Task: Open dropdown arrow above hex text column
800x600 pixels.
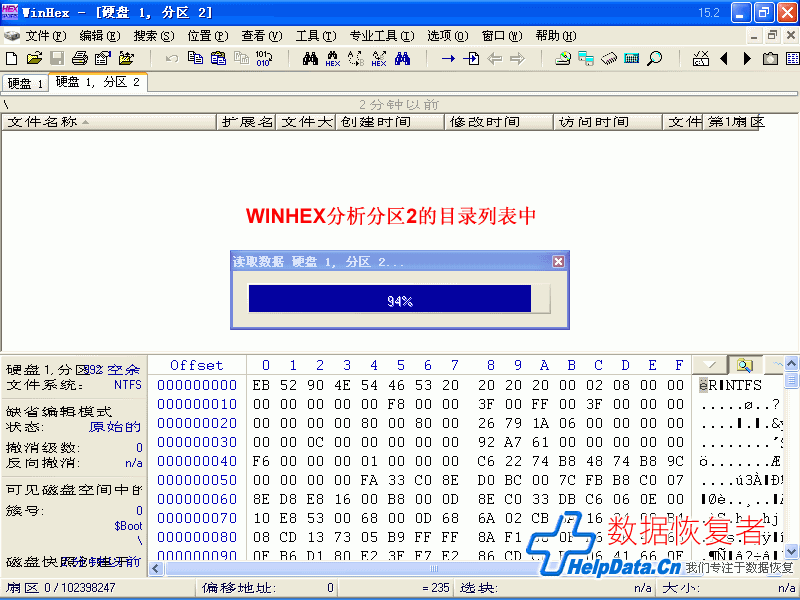Action: point(710,365)
